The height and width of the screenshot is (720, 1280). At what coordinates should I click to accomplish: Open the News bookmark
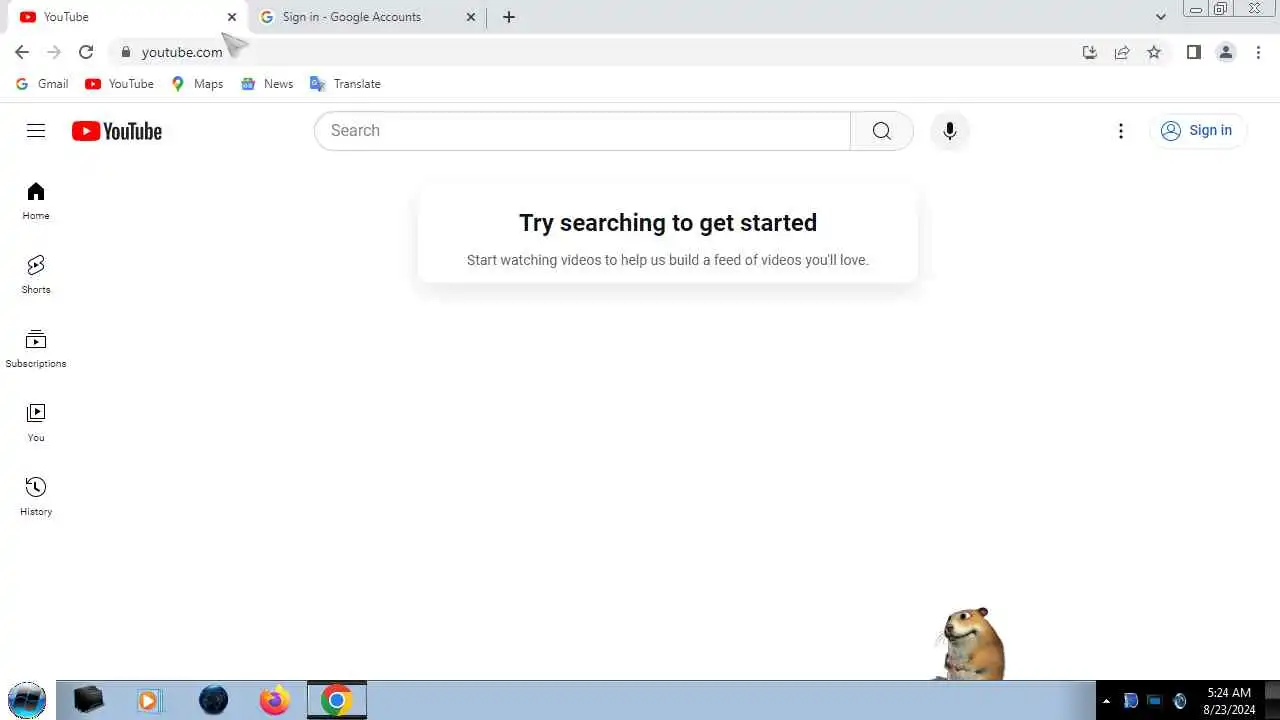(267, 84)
